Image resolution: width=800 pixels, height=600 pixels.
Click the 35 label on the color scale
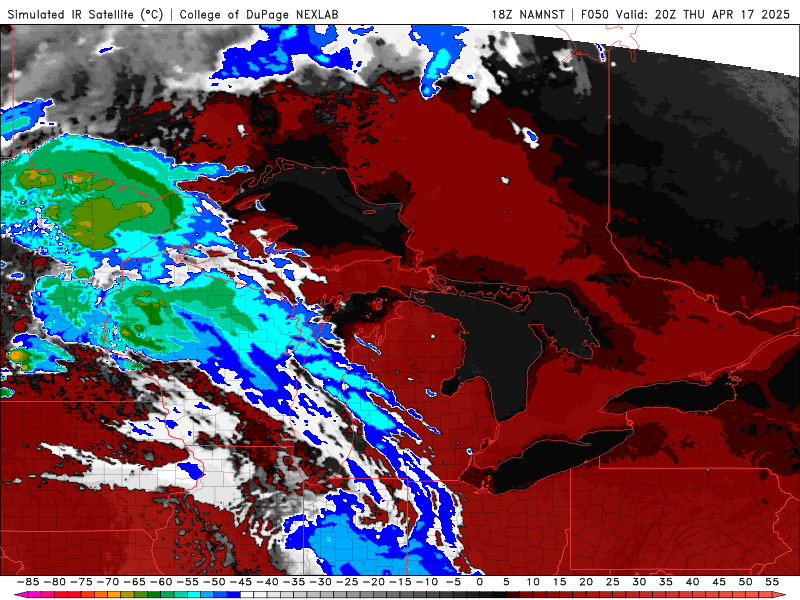666,582
